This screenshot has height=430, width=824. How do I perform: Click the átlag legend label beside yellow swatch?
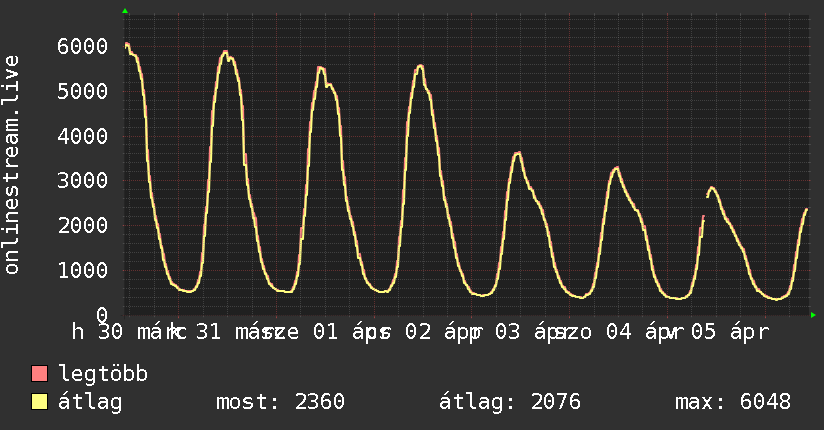click(90, 402)
